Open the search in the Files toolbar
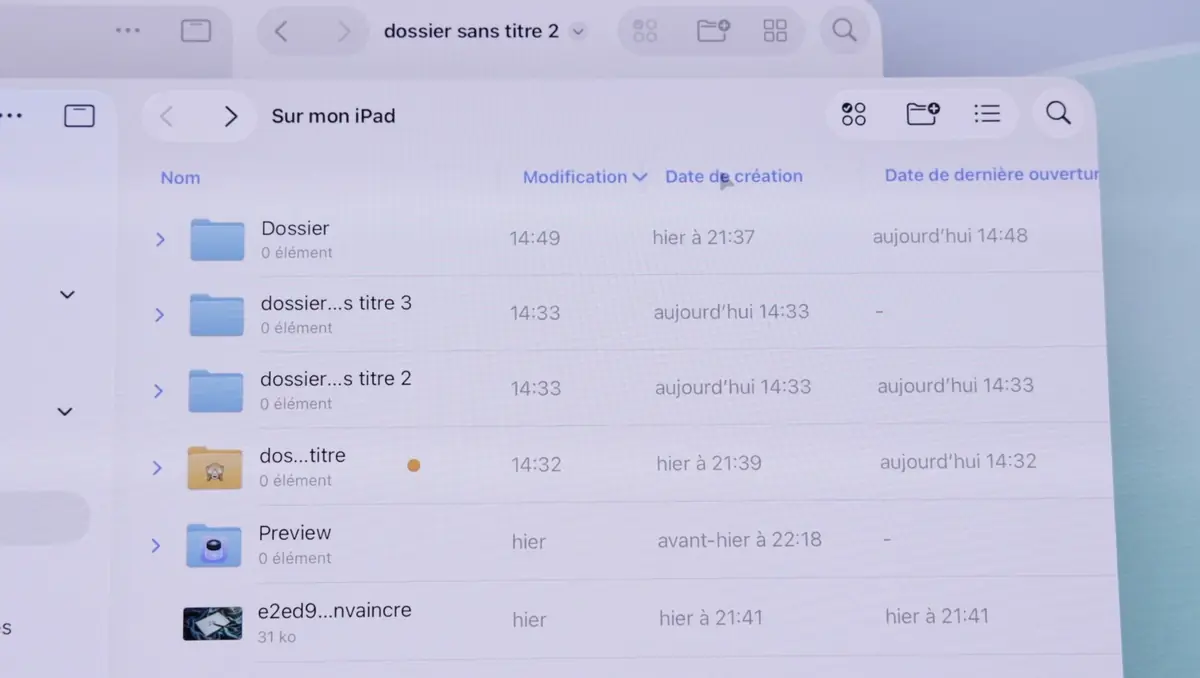Screen dimensions: 1200x678 pyautogui.click(x=1058, y=113)
